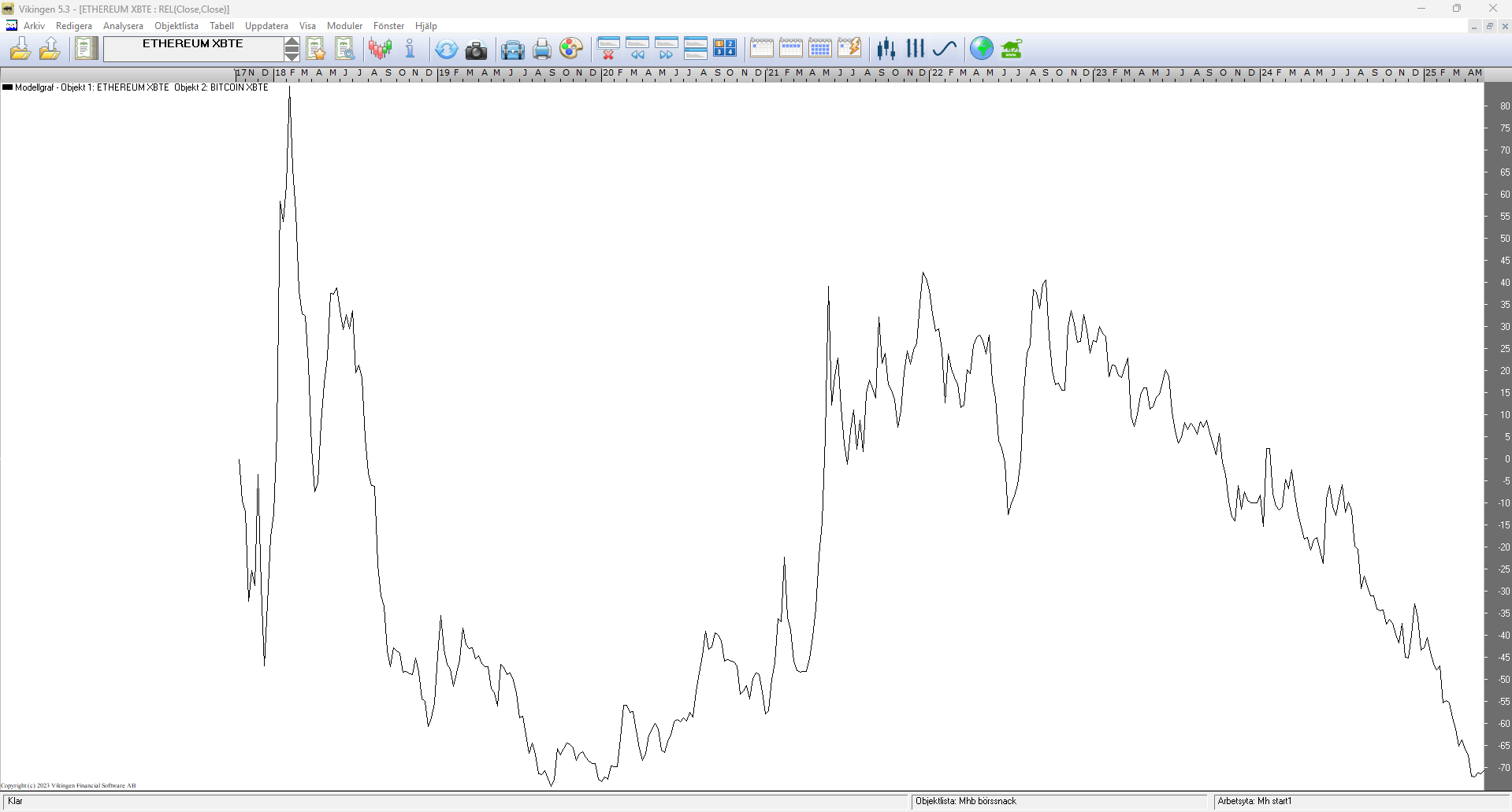This screenshot has height=812, width=1512.
Task: Click status bar Arbetsyta: Mh start1
Action: point(1254,801)
